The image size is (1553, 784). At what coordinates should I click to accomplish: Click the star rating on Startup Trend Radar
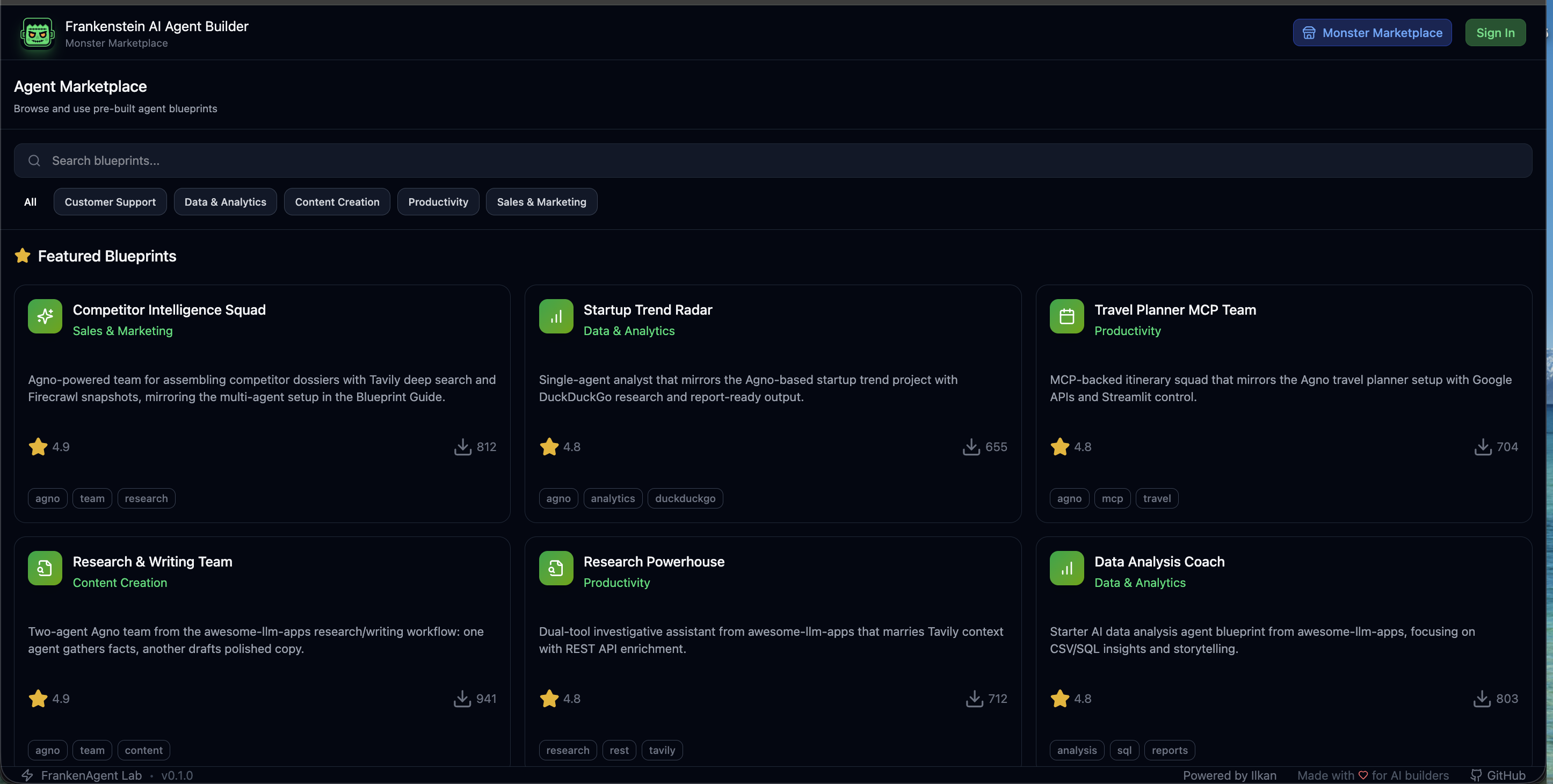pyautogui.click(x=549, y=447)
